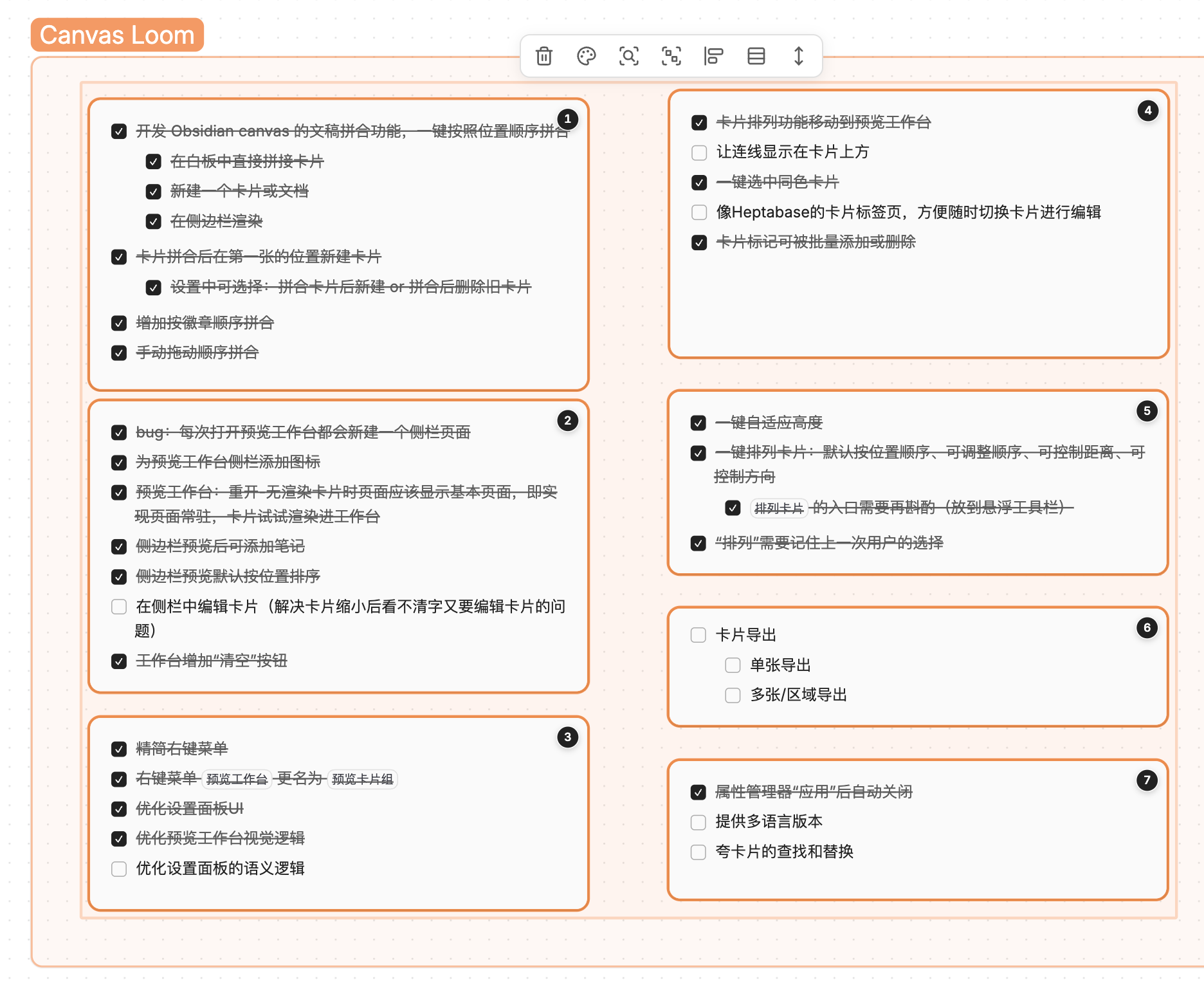The width and height of the screenshot is (1204, 992).
Task: Toggle the '一键自适应高度' checkbox
Action: click(x=698, y=423)
